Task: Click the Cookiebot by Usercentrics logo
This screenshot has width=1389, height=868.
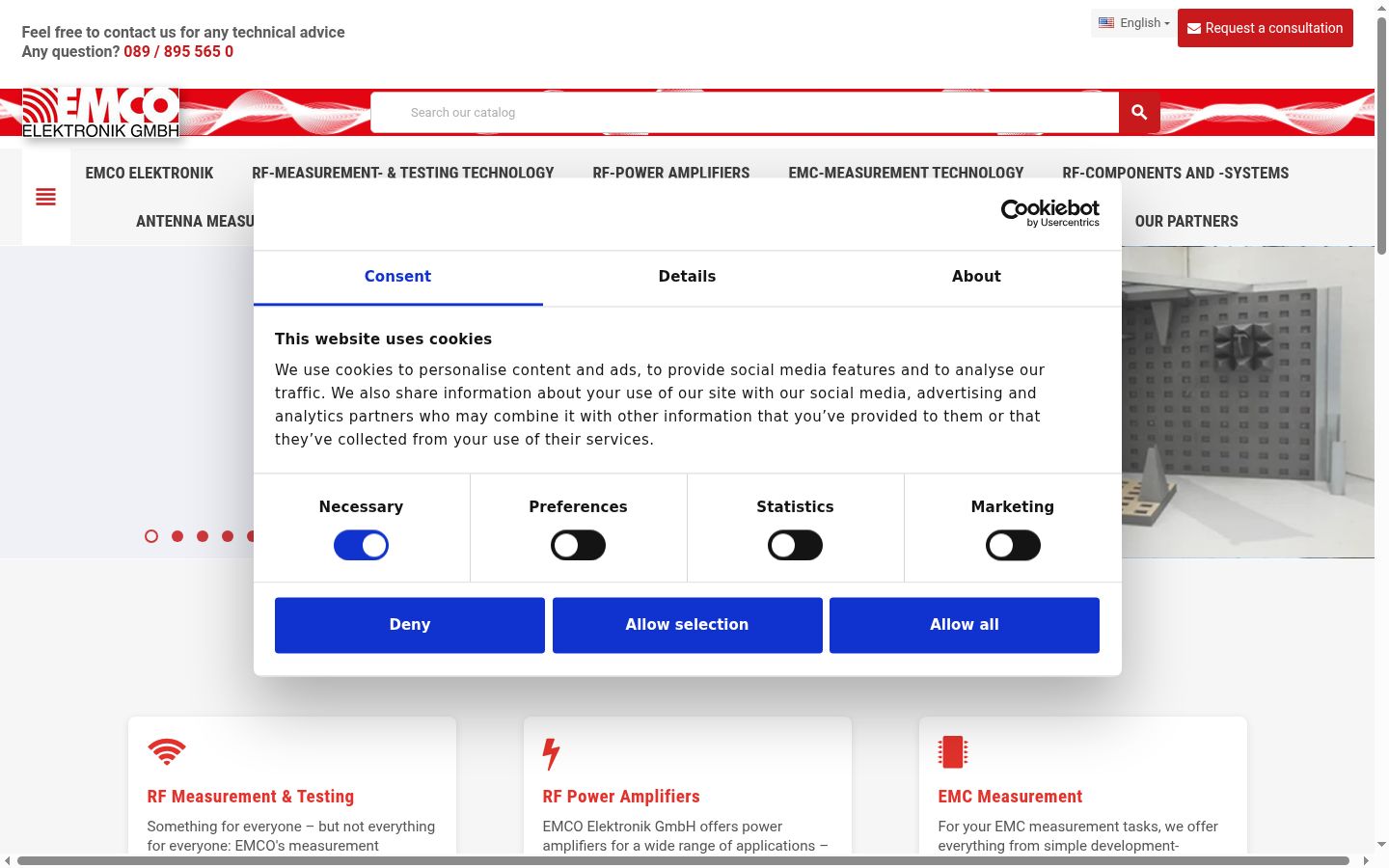Action: tap(1049, 213)
